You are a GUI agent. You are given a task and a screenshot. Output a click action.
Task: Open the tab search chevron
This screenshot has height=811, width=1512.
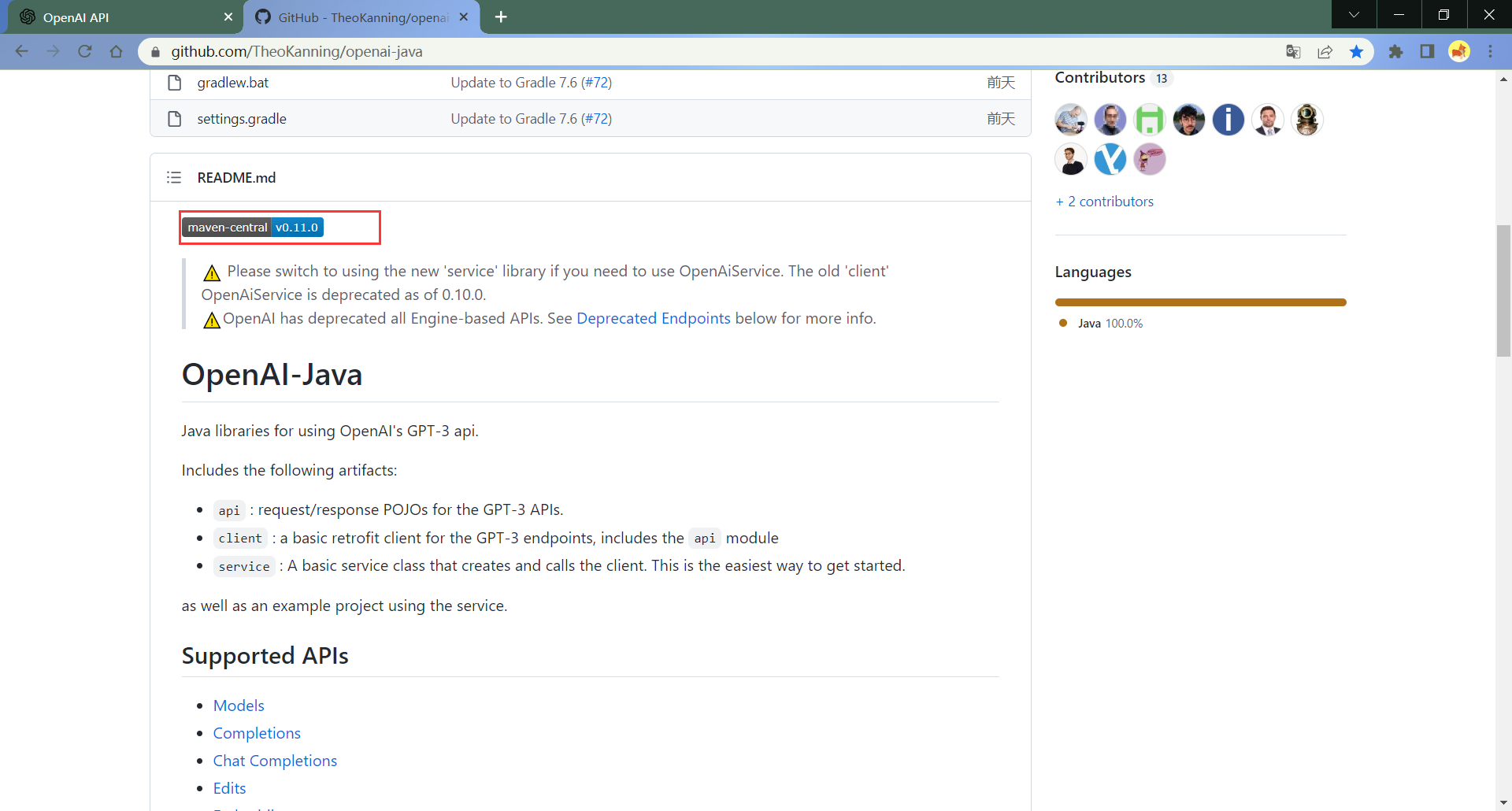click(1354, 15)
